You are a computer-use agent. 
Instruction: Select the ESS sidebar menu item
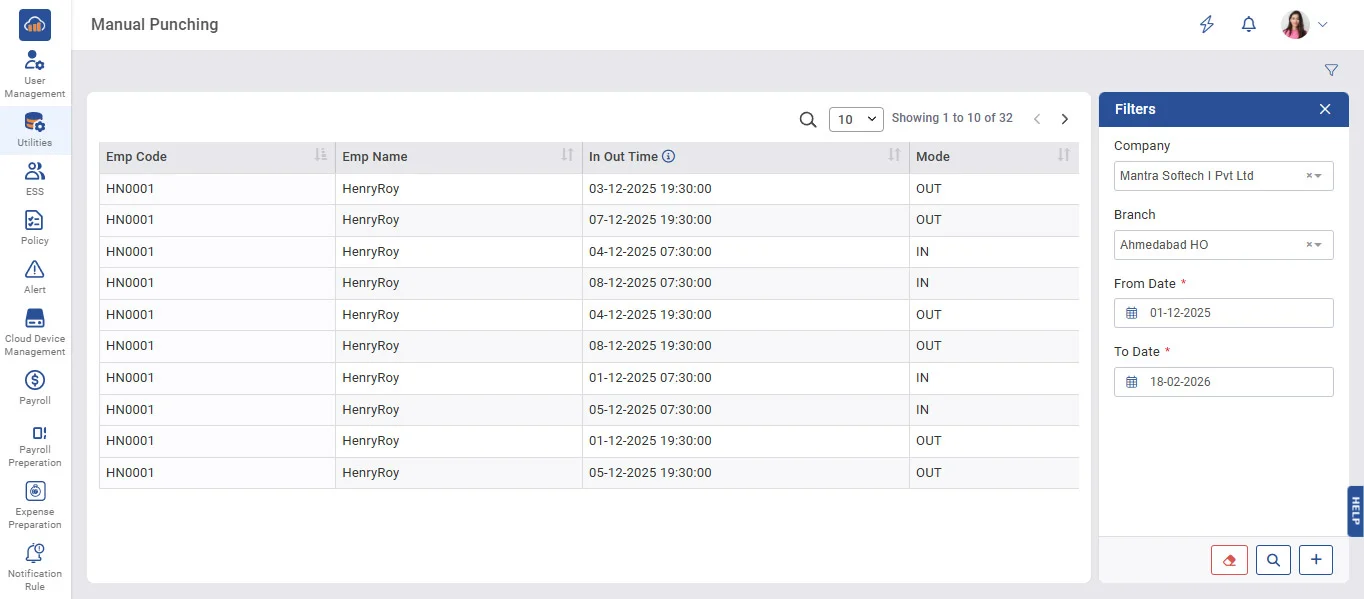[x=35, y=178]
